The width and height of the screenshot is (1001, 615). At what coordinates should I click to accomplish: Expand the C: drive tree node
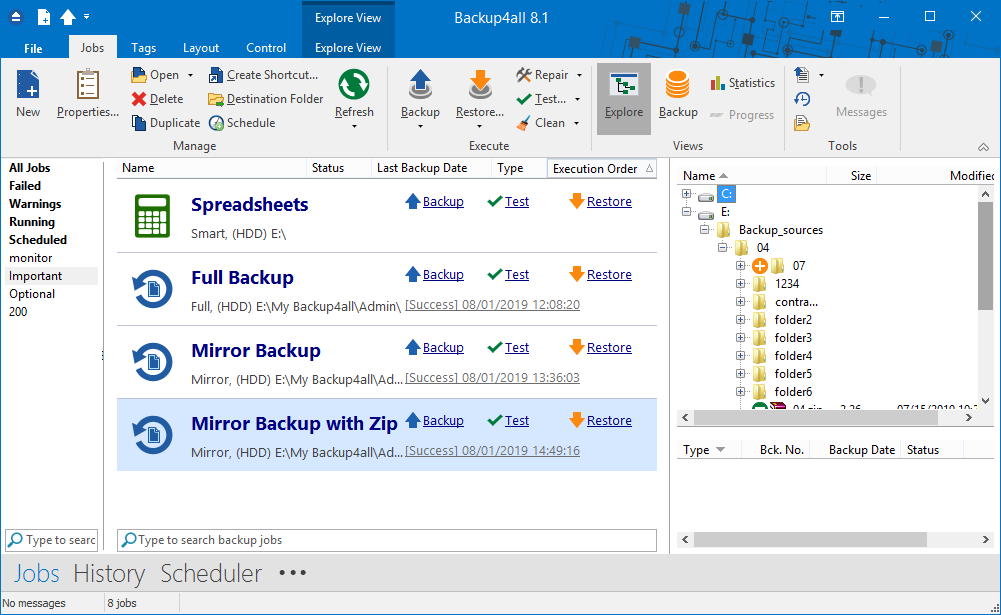687,194
